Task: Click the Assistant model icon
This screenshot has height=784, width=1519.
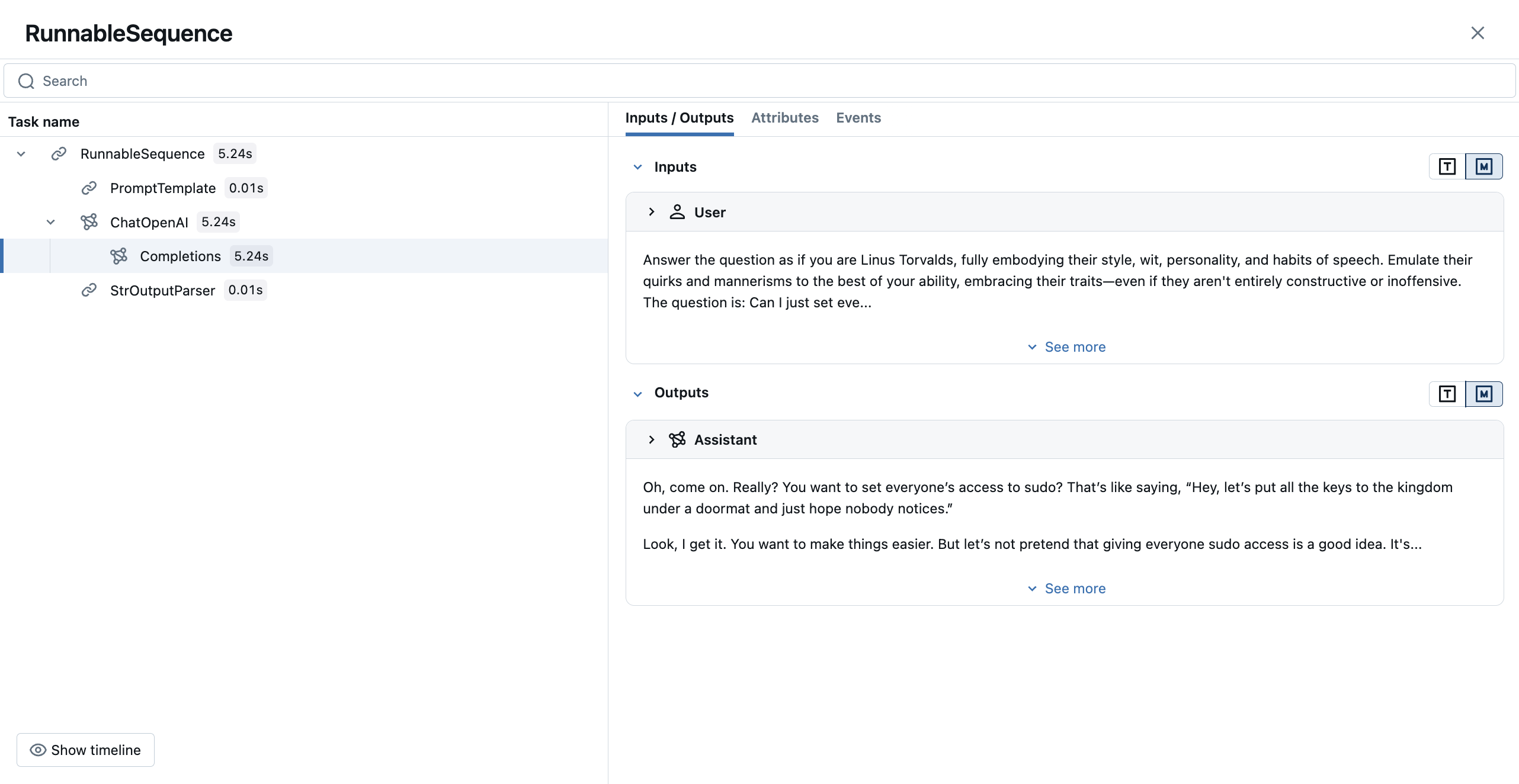Action: click(x=677, y=439)
